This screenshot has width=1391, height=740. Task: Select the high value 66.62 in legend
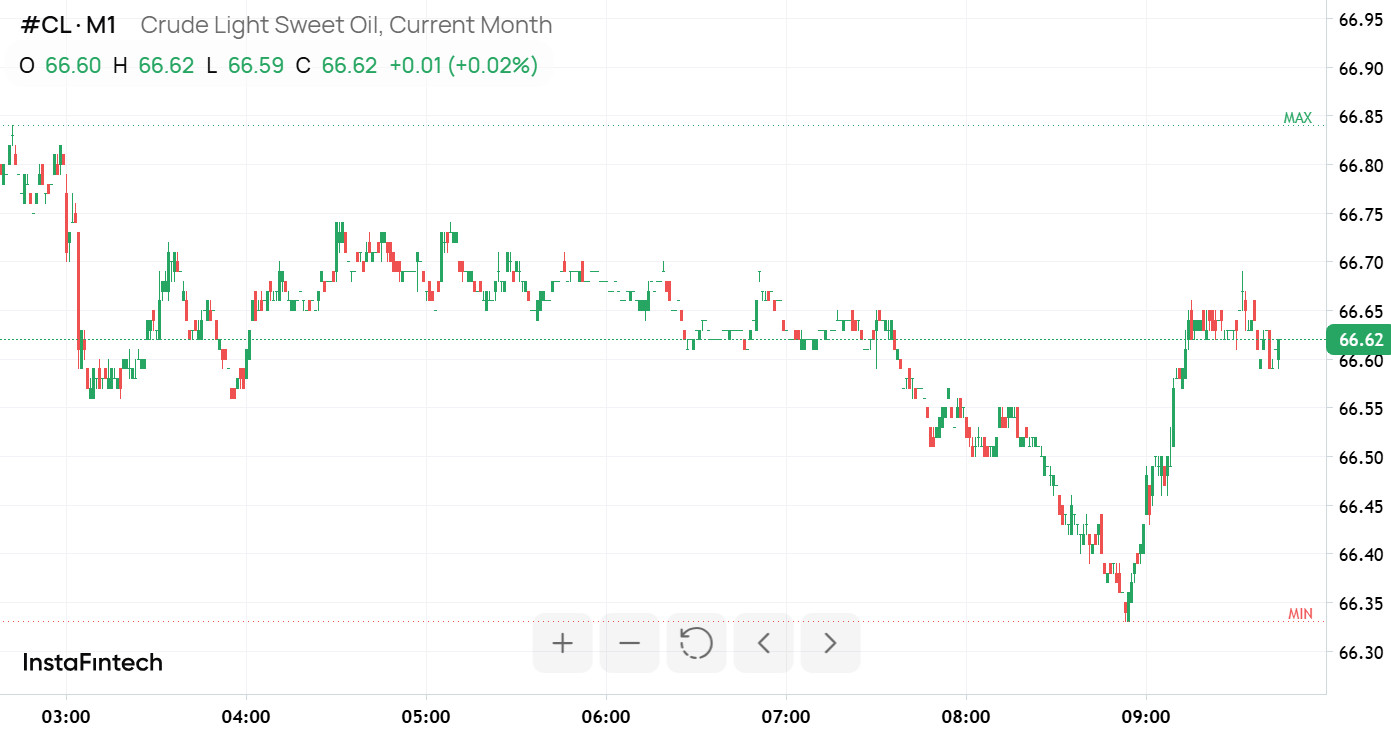[x=166, y=66]
